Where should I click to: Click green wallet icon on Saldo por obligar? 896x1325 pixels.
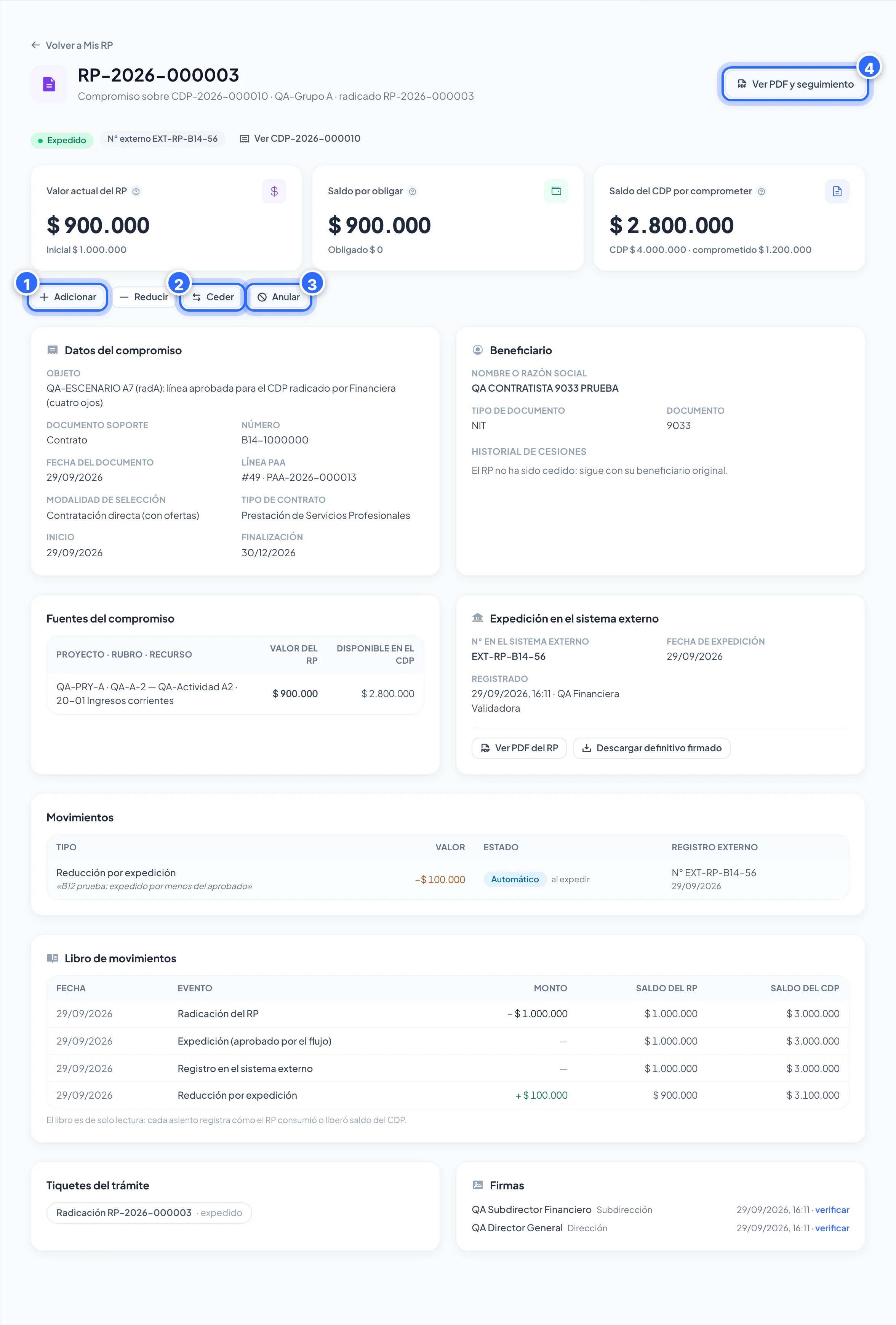[x=556, y=192]
